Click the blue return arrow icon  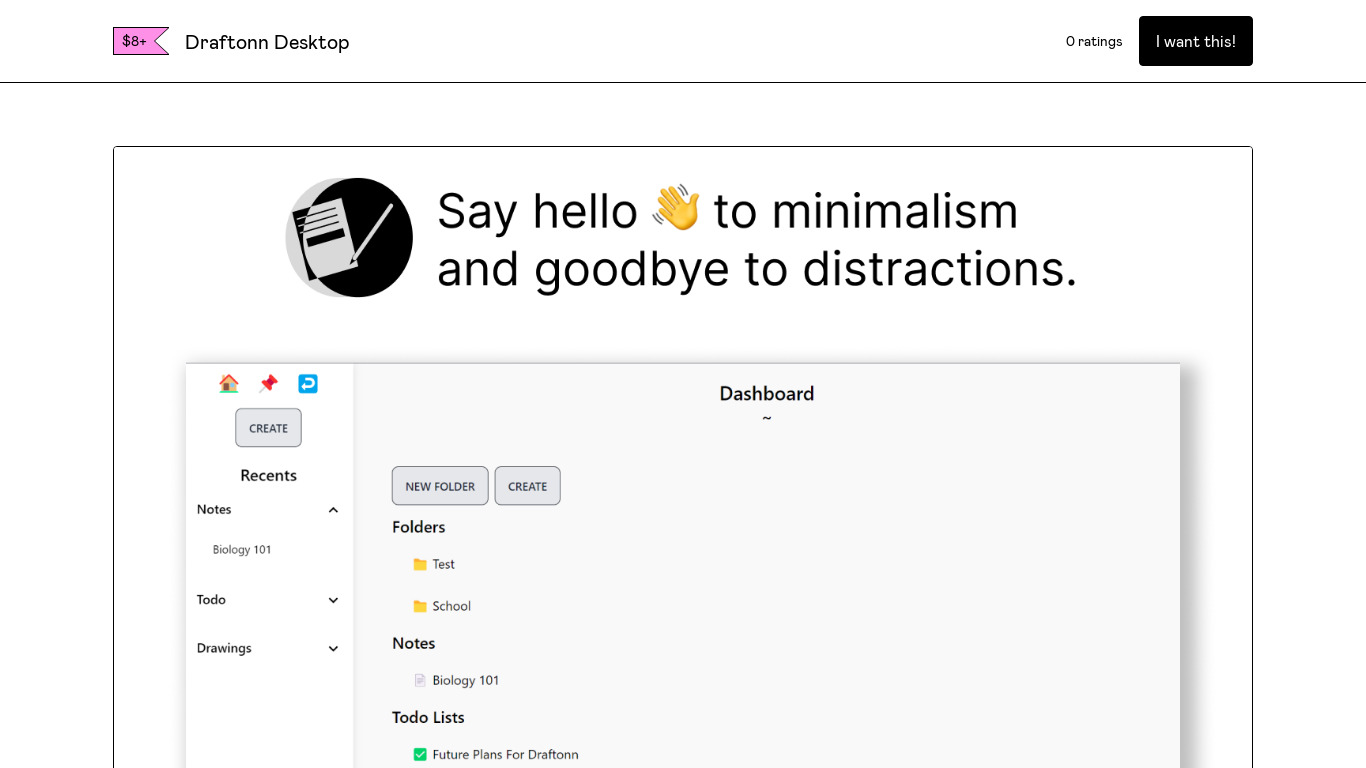pos(308,384)
